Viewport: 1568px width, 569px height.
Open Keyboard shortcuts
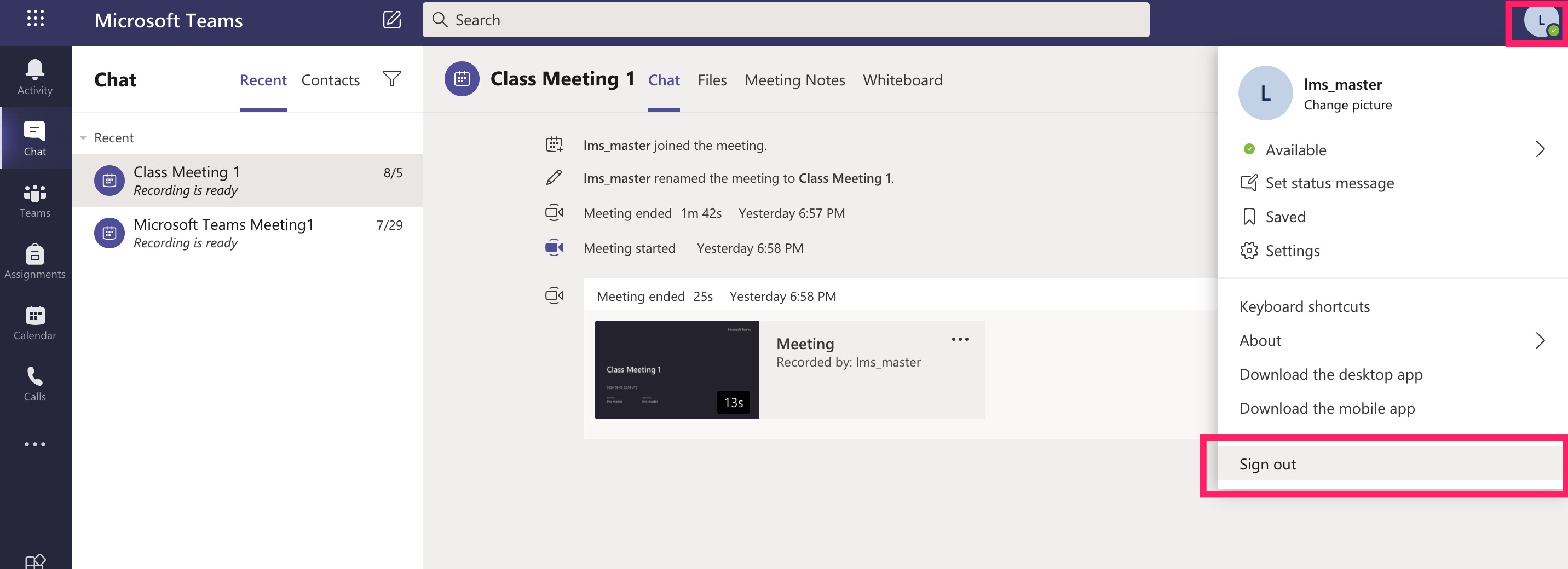pyautogui.click(x=1305, y=306)
